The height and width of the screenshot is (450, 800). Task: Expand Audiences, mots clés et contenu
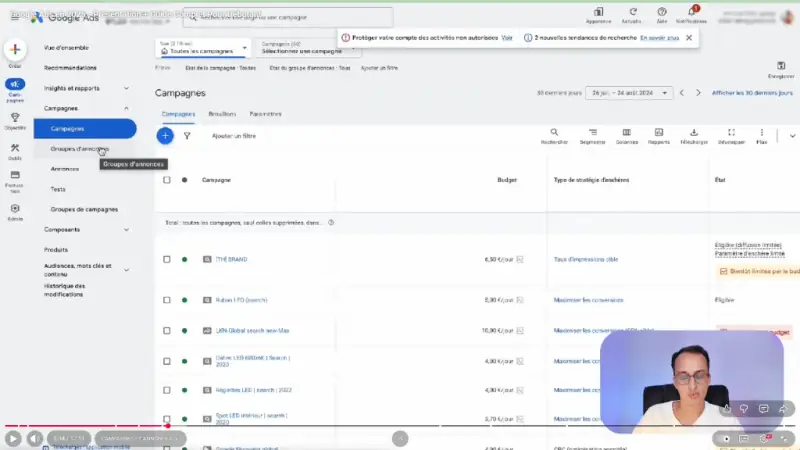[x=126, y=270]
